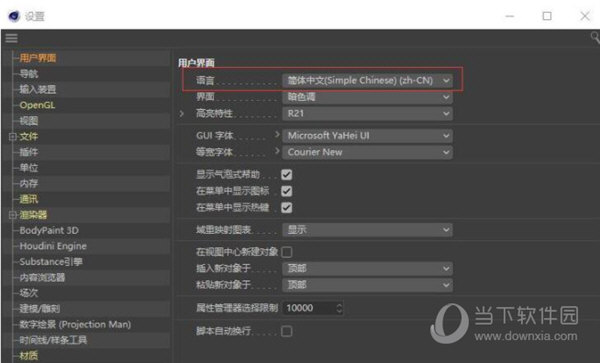Open the 等宽字体 Courier New dropdown
Viewport: 600px width, 363px height.
pyautogui.click(x=367, y=152)
